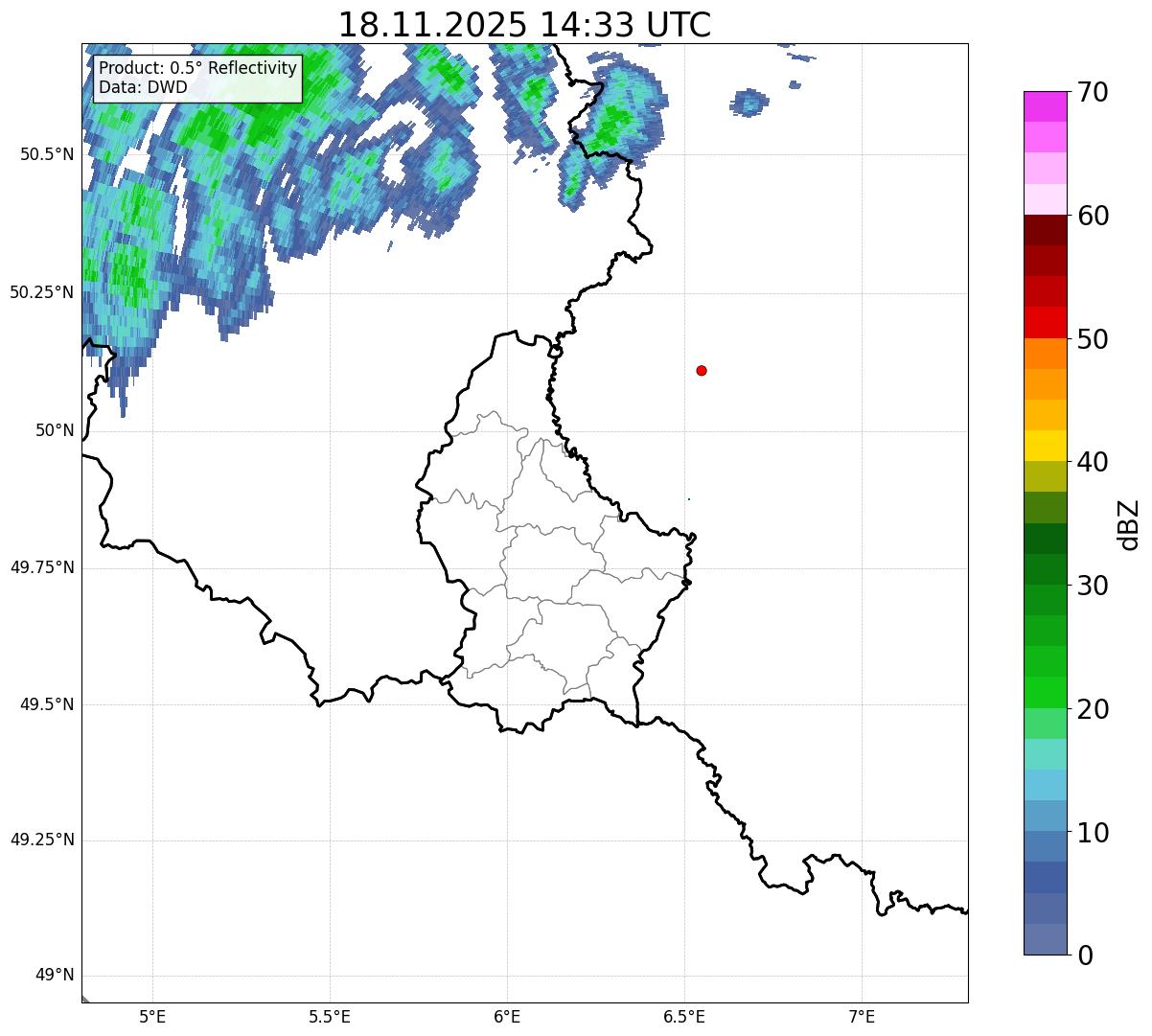This screenshot has width=1152, height=1036.
Task: Click the yellow colorbar segment at 40
Action: [x=1045, y=446]
